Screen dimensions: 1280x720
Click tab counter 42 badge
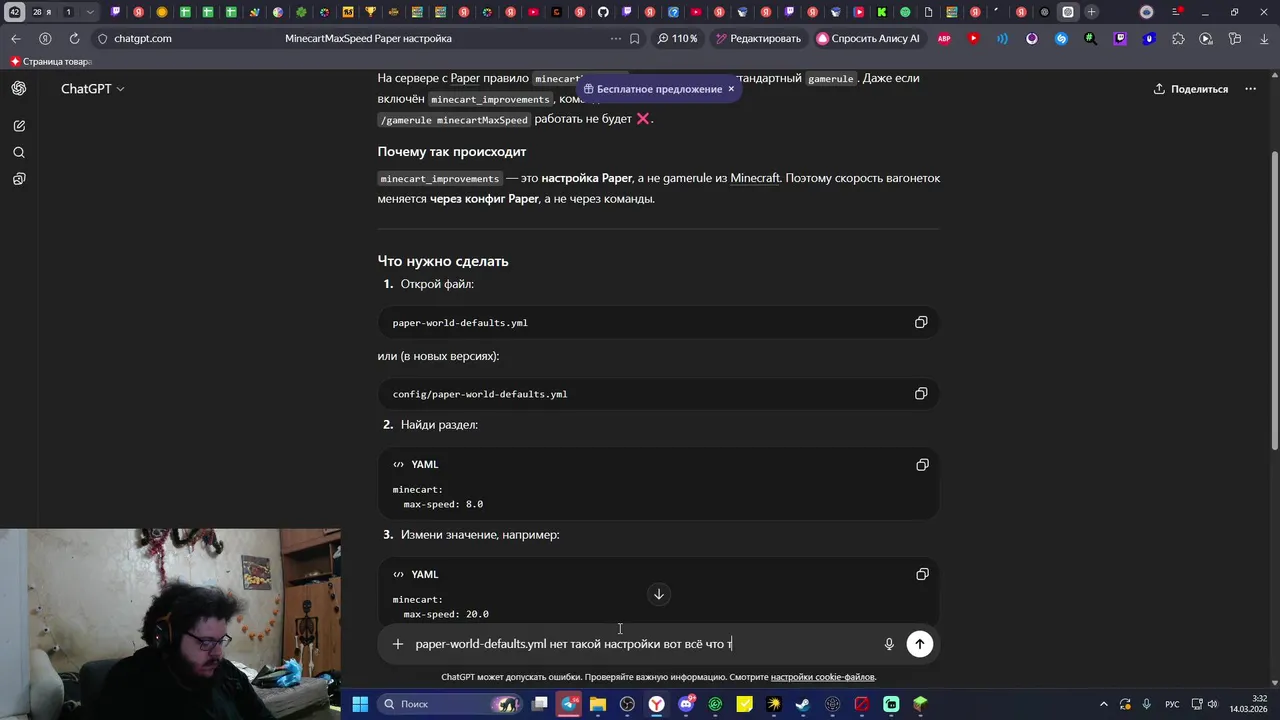pos(14,12)
